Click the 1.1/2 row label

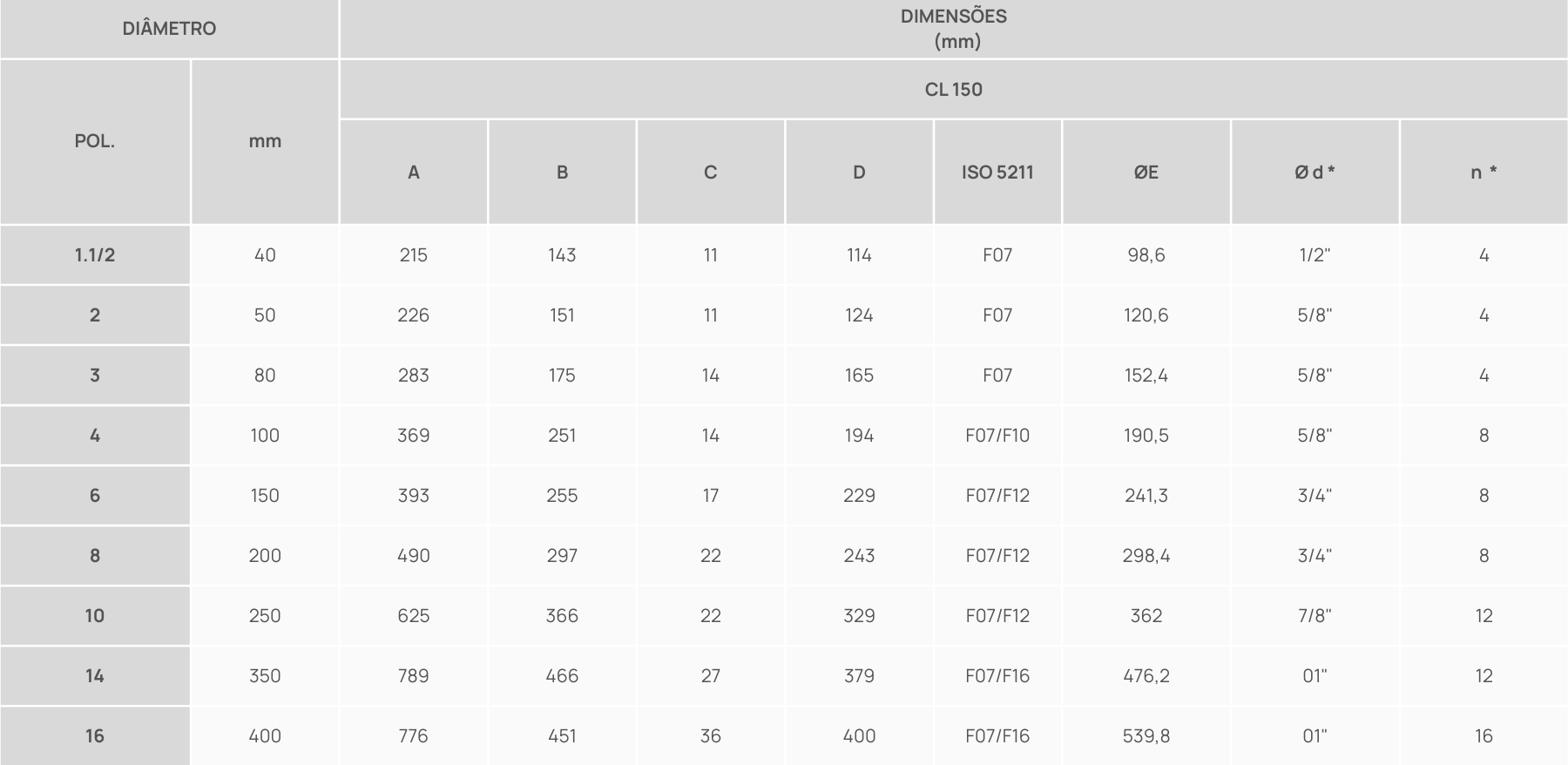(95, 255)
